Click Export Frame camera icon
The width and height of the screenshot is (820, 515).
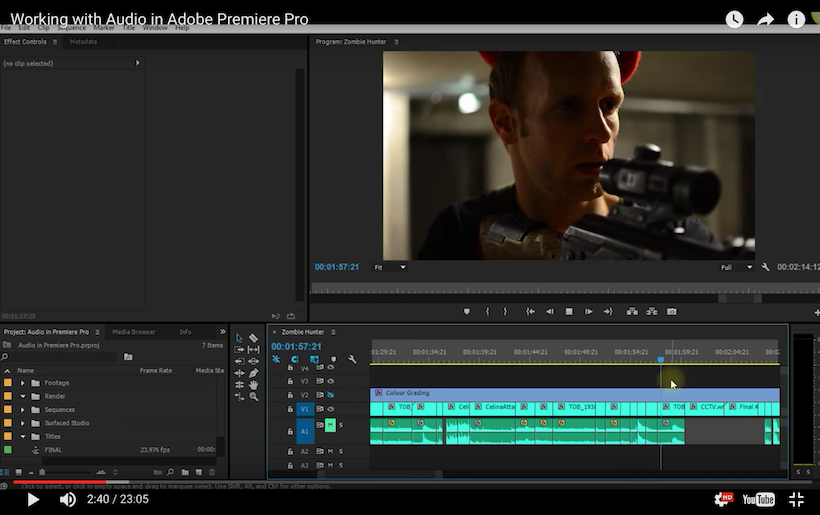point(671,312)
